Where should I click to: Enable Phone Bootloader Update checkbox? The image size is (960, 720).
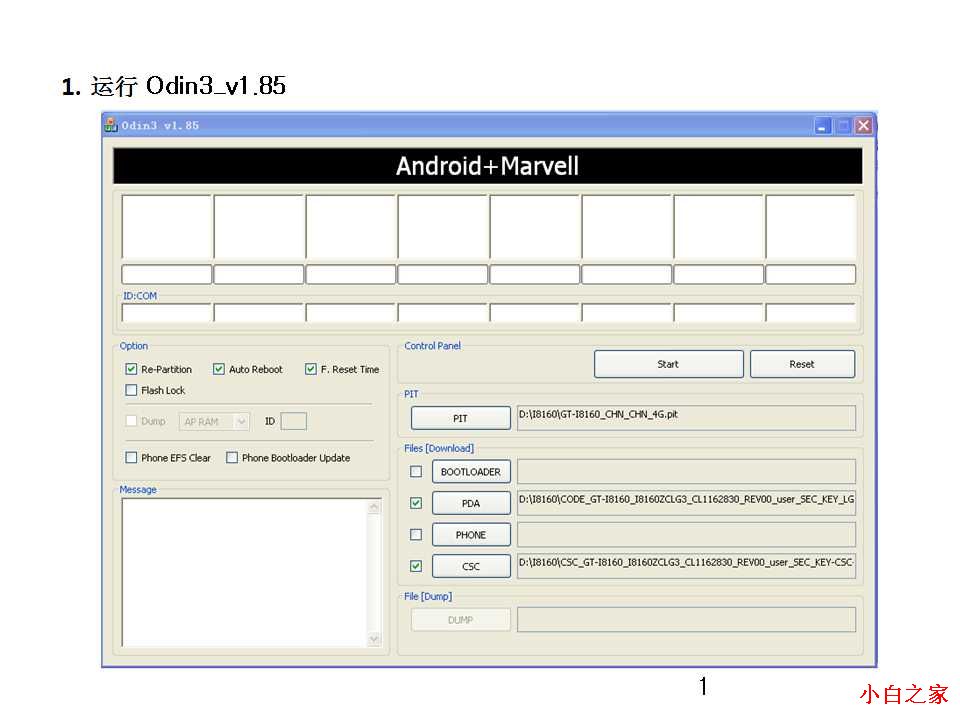coord(232,457)
